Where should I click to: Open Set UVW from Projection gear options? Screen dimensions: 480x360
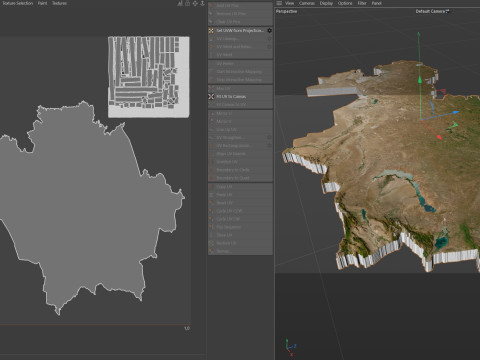tap(269, 31)
